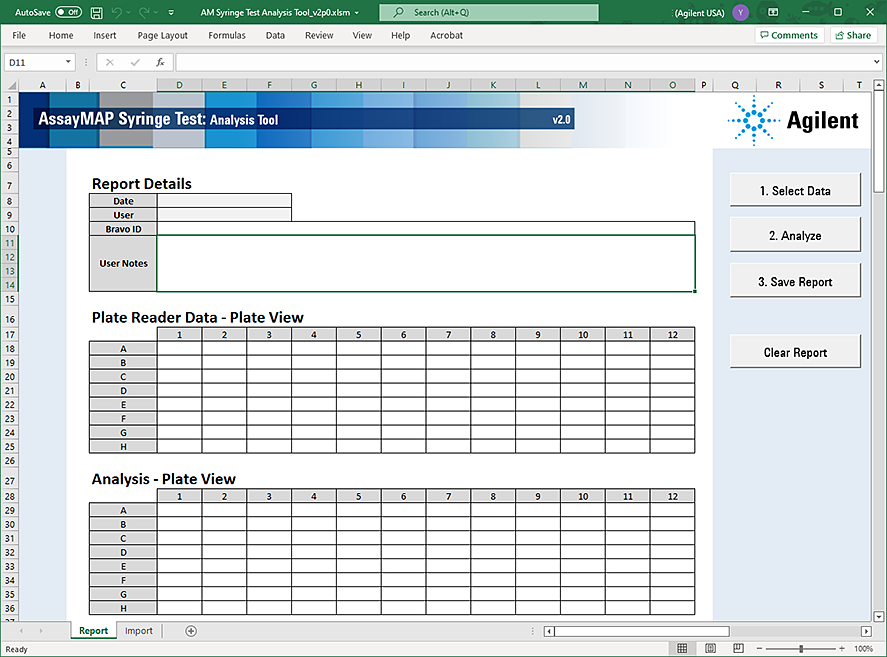The image size is (887, 657).
Task: Click the zoom out minus button
Action: coord(759,649)
